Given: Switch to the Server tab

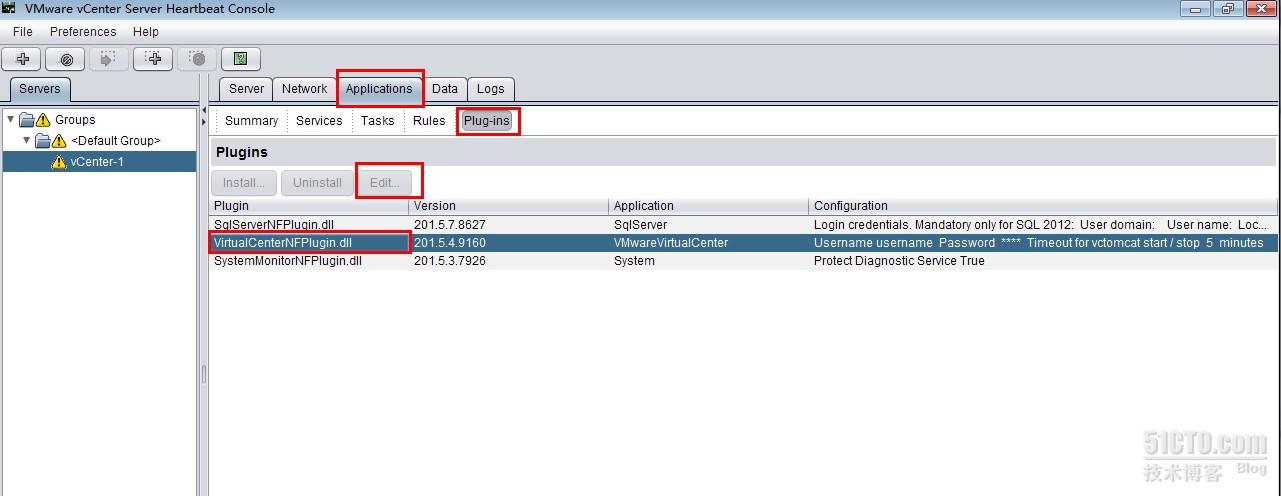Looking at the screenshot, I should click(246, 89).
